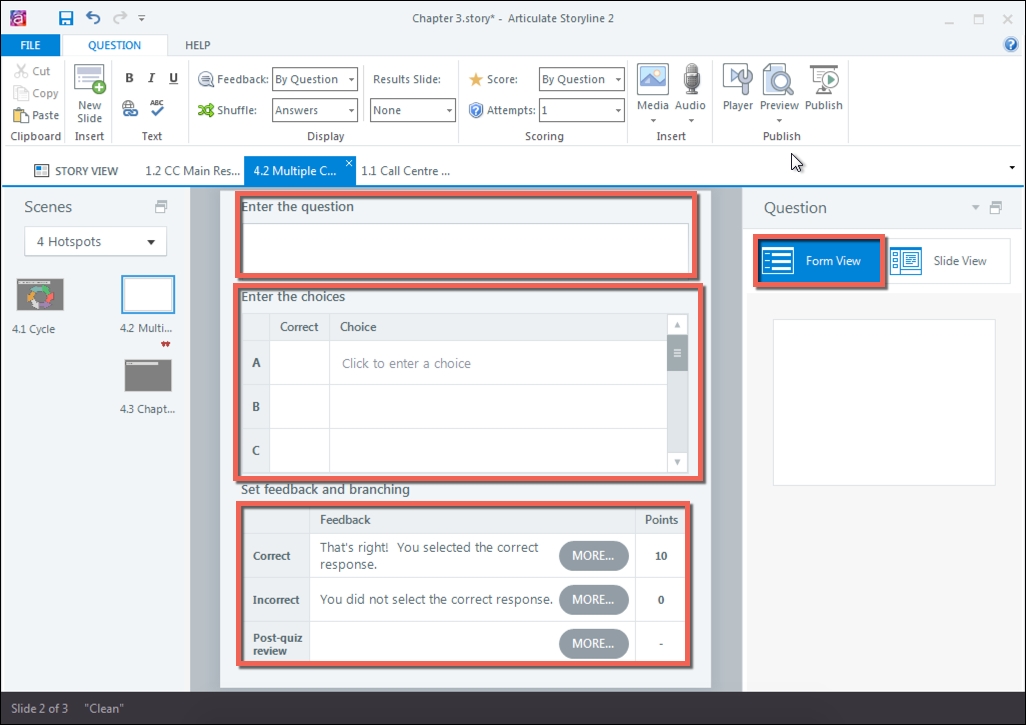Select the 4.2 Multi... slide thumbnail

(x=148, y=294)
